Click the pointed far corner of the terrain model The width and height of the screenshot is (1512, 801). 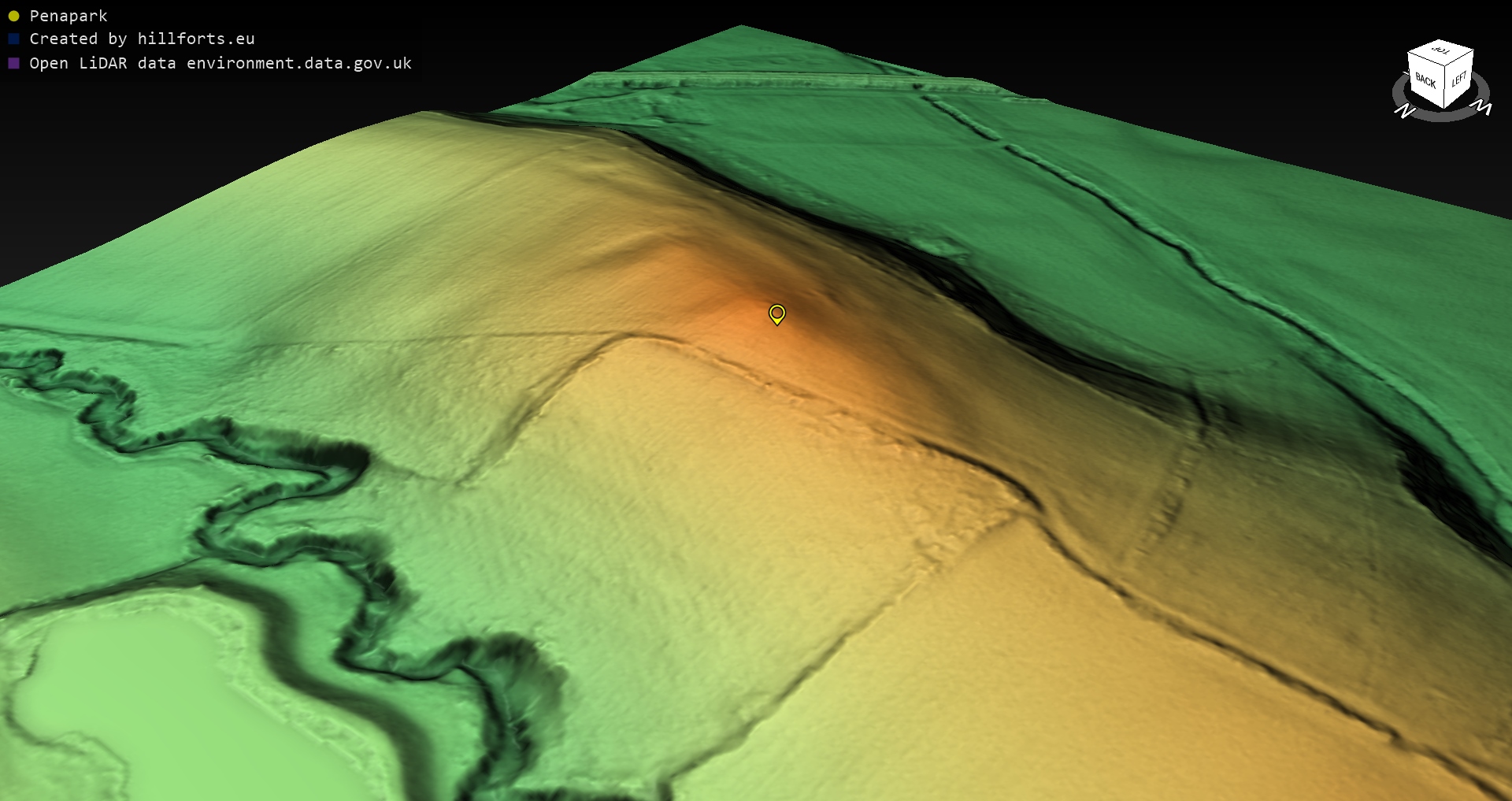pos(740,27)
